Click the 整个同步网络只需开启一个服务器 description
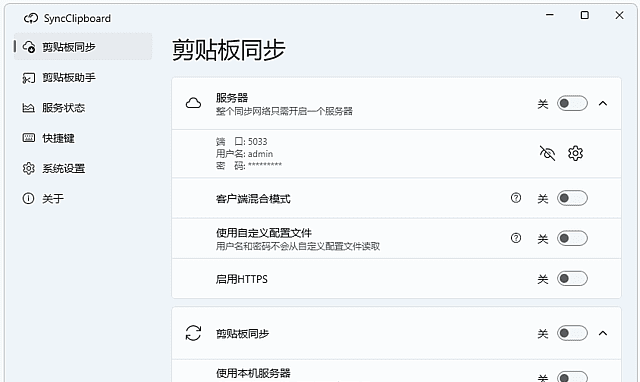Viewport: 640px width, 382px height. pyautogui.click(x=284, y=111)
